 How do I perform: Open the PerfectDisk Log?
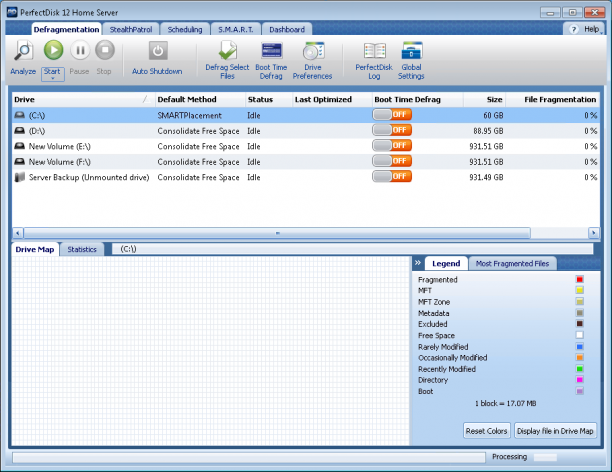[x=375, y=51]
